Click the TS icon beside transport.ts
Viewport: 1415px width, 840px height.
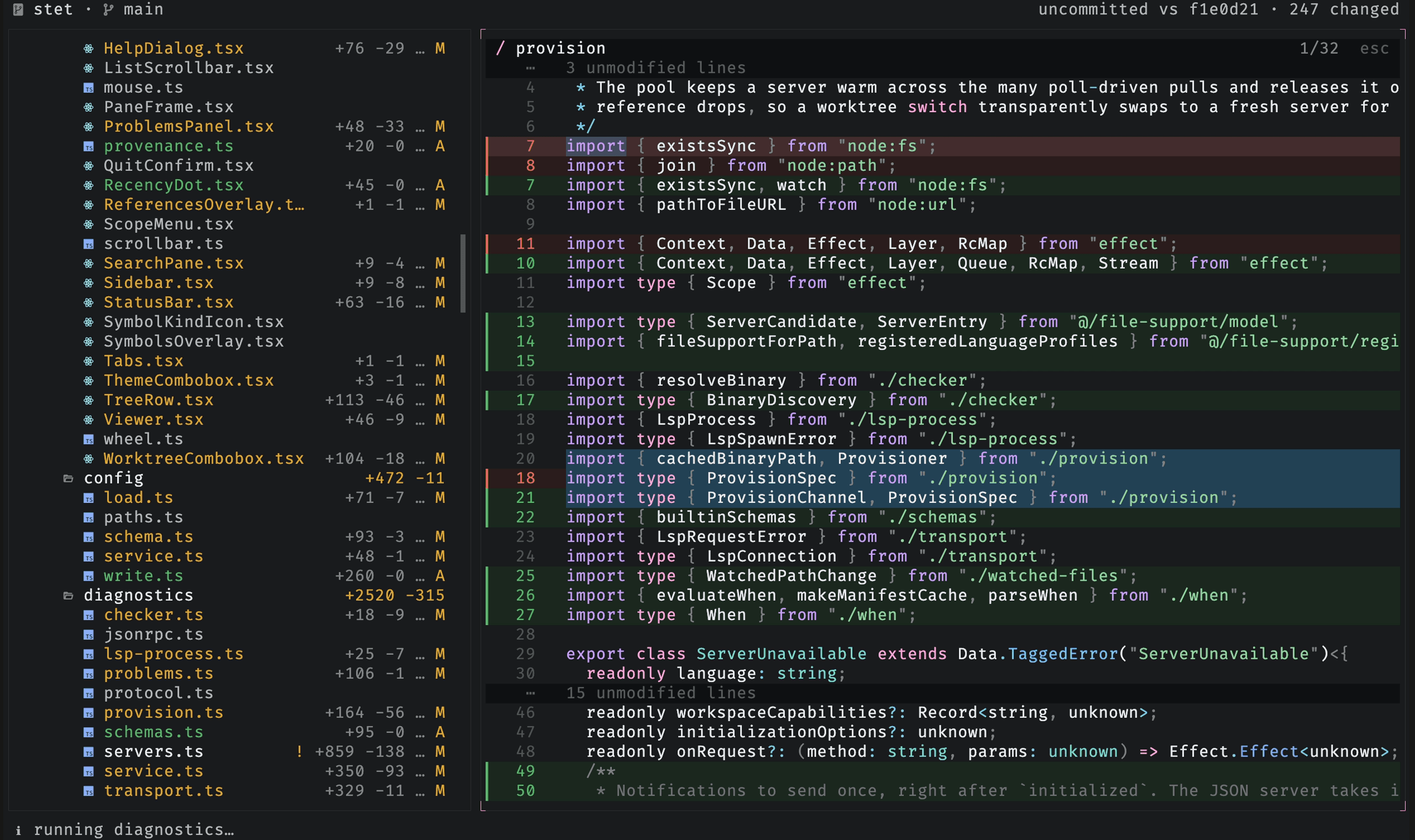click(x=89, y=790)
